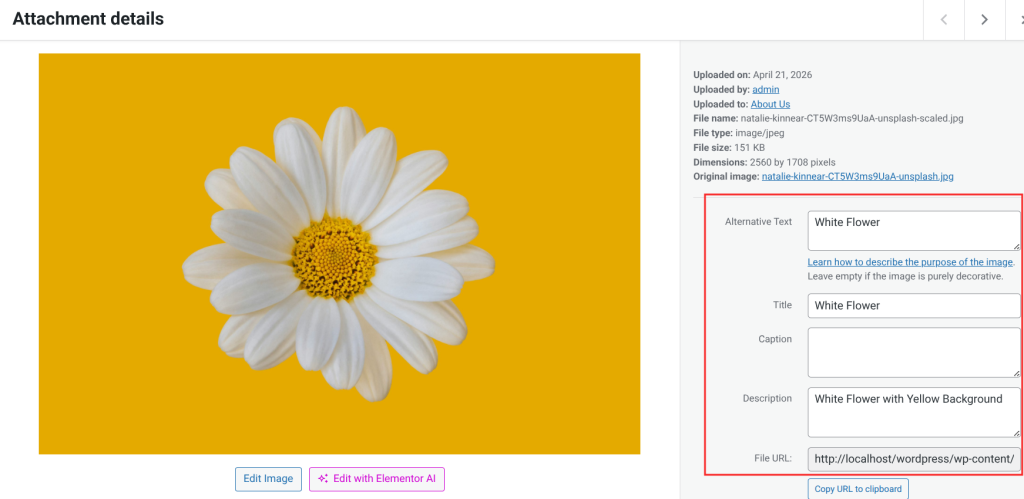Go to next attachment arrow

click(x=984, y=20)
